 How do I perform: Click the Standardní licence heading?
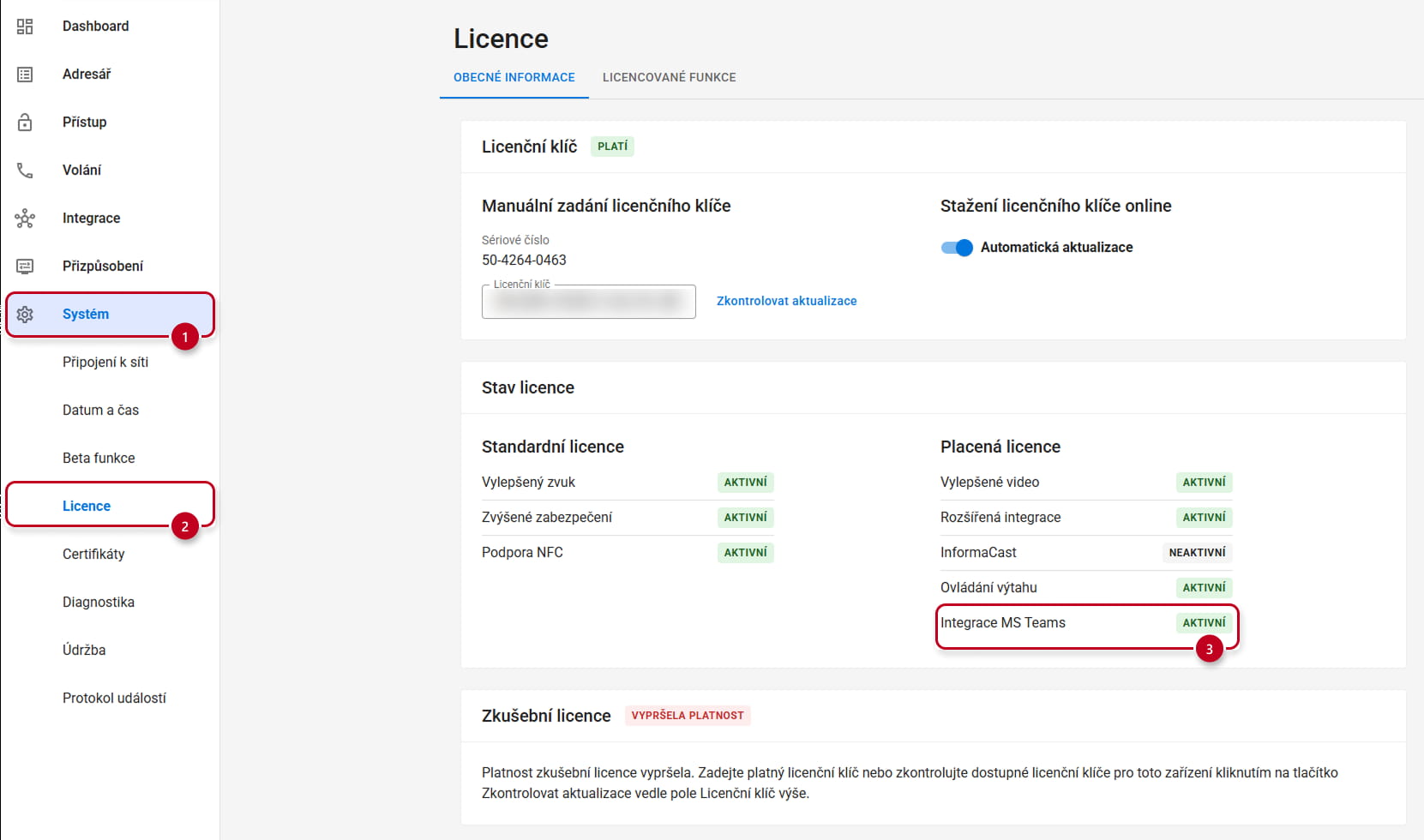click(553, 447)
